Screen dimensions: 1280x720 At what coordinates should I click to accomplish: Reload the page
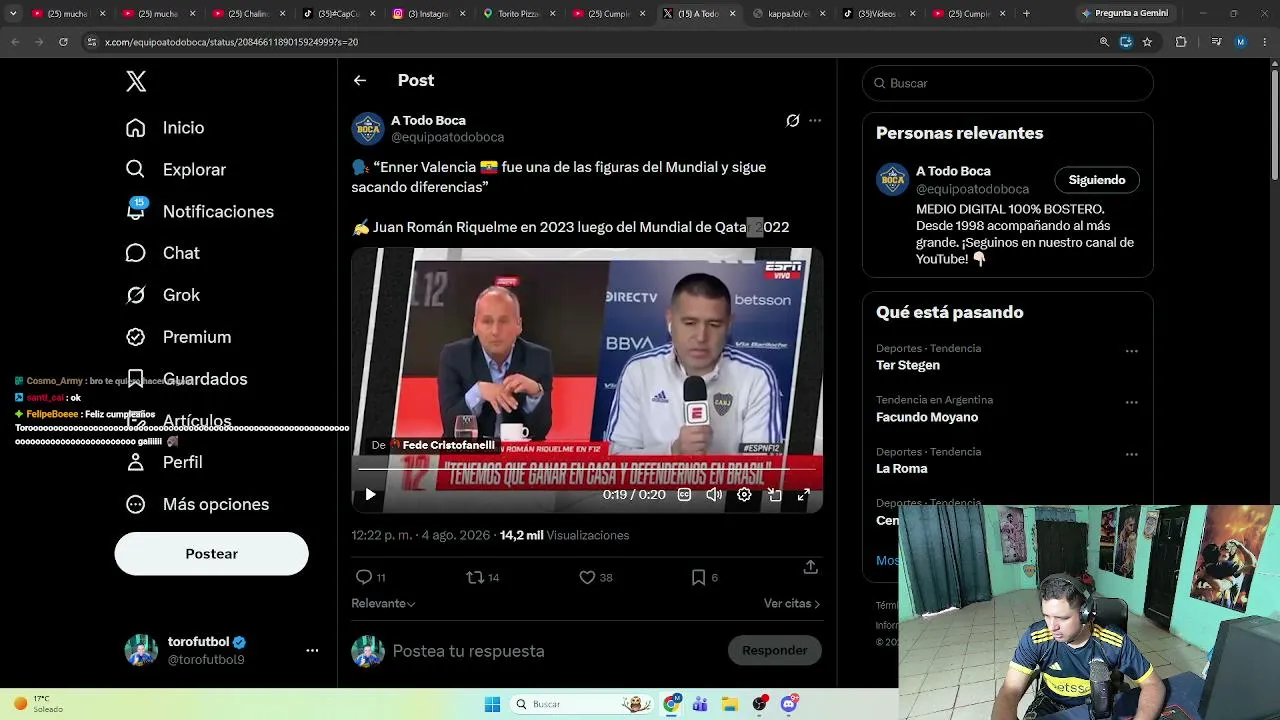63,42
